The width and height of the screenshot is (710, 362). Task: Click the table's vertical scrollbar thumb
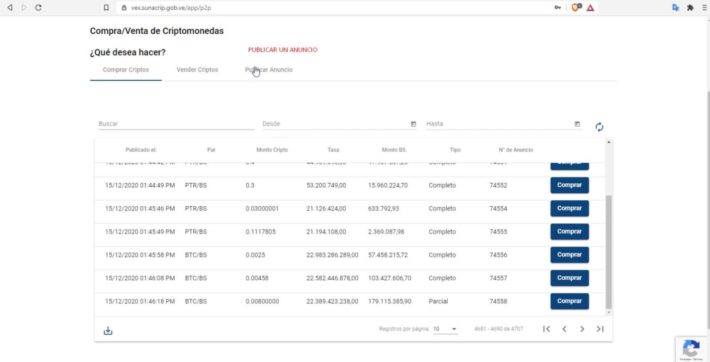pos(609,252)
